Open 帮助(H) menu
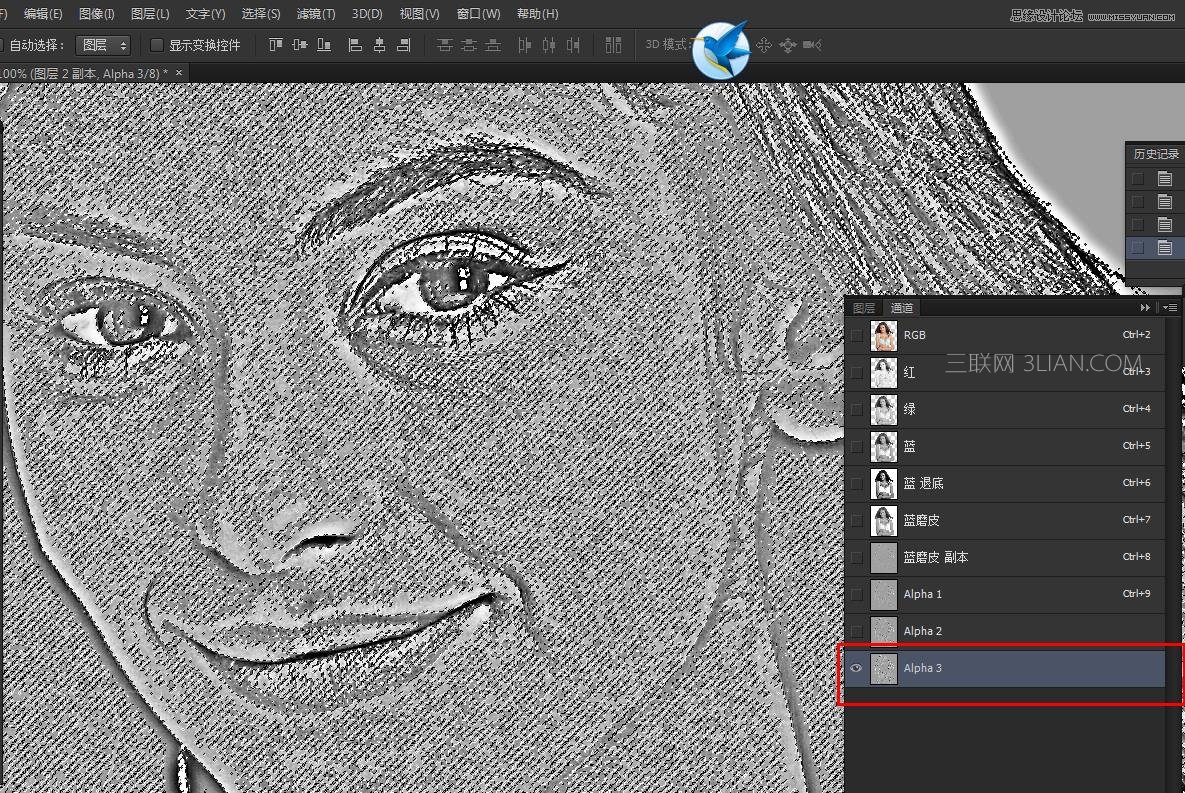This screenshot has width=1185, height=793. click(537, 14)
